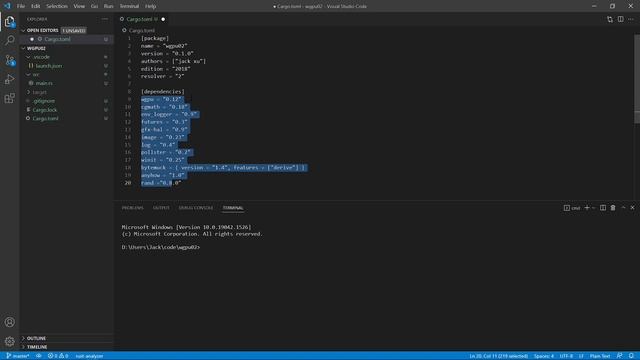Select the Terminal panel tab

pos(233,208)
